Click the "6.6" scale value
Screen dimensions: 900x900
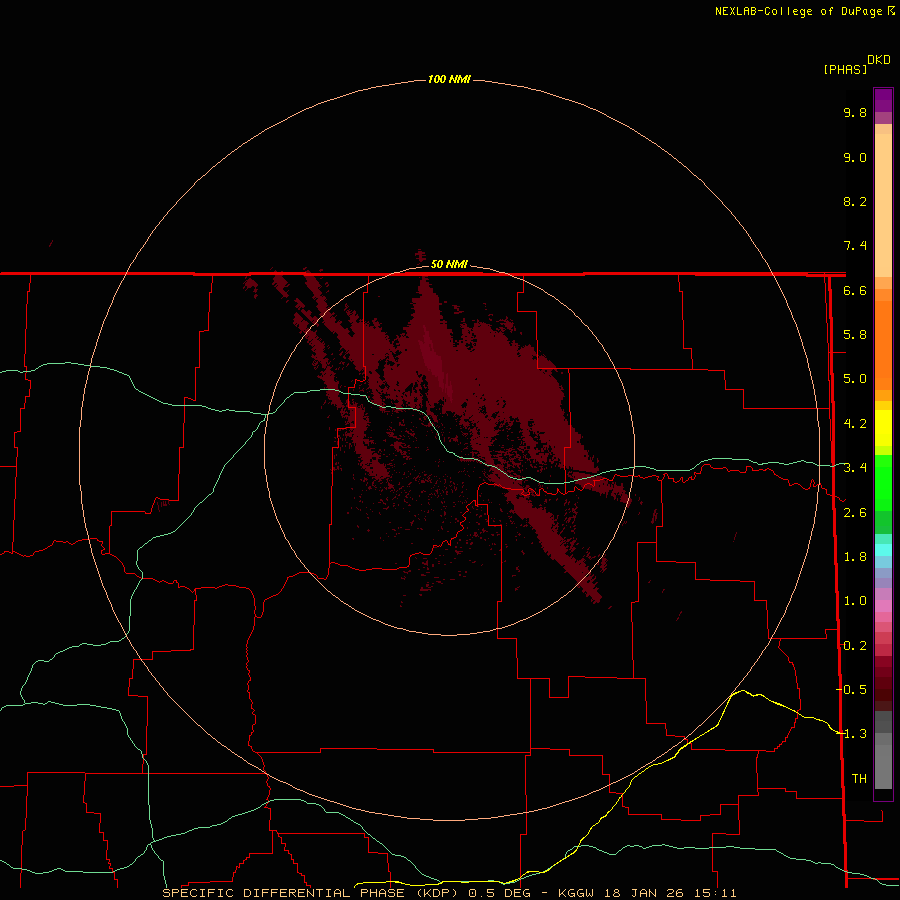click(855, 290)
